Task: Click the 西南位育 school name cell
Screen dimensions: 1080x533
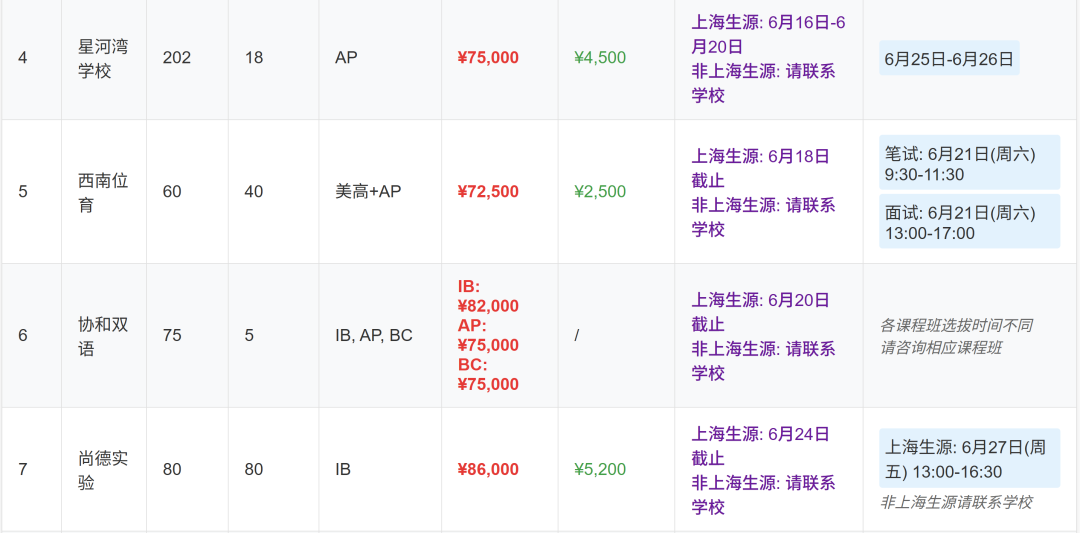Action: [x=103, y=191]
